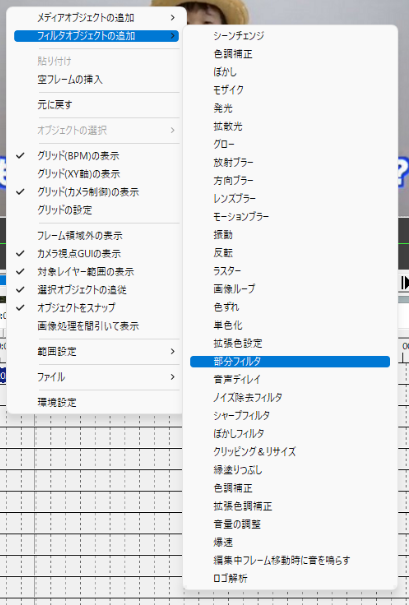
Task: Select ロゴ解析 at list bottom
Action: (x=290, y=578)
